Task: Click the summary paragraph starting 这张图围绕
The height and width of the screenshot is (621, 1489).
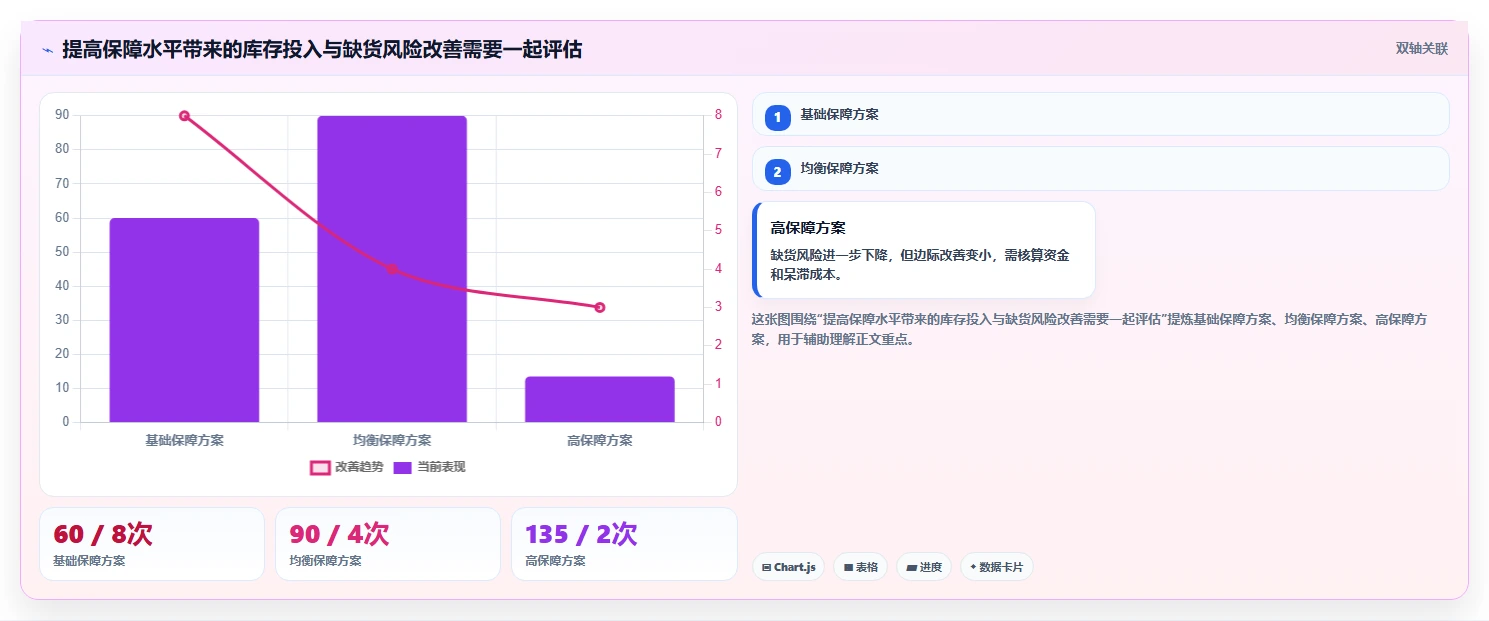Action: (1089, 329)
